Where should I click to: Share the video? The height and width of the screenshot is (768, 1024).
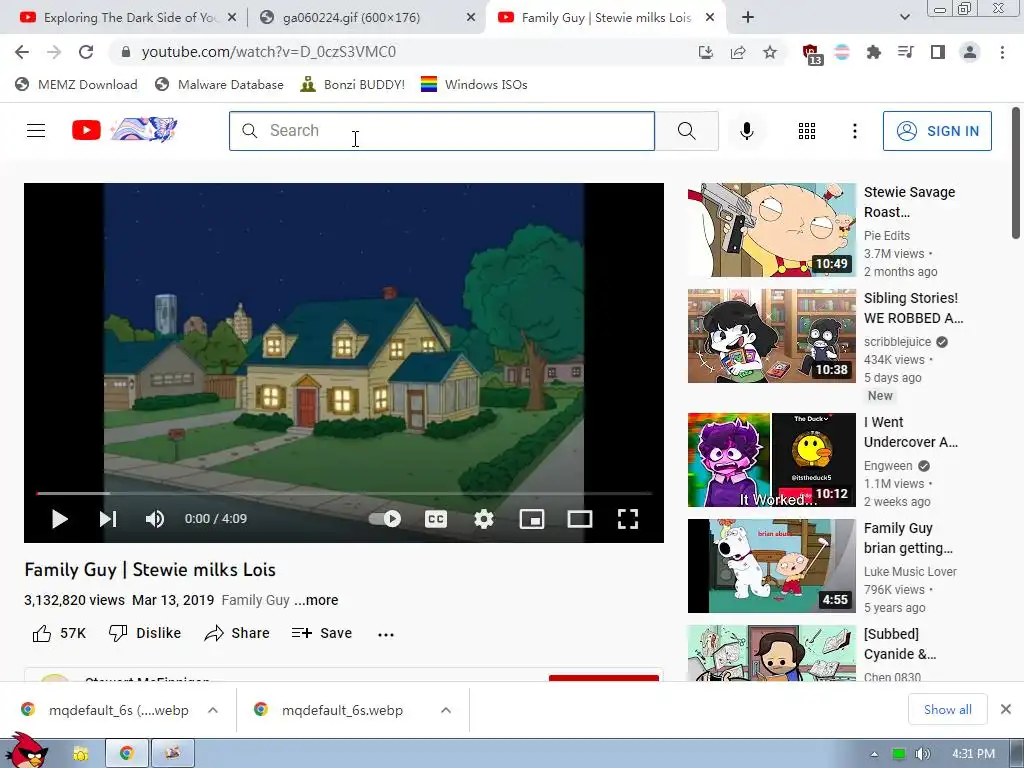click(236, 633)
